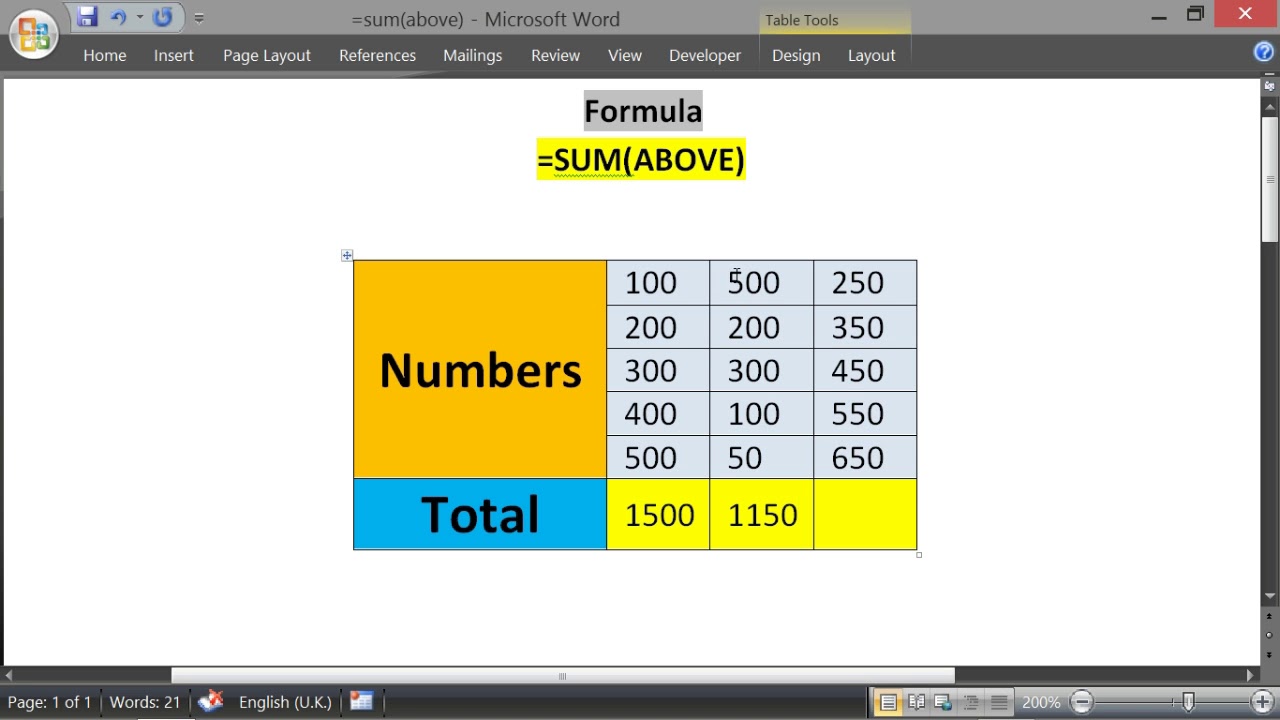Screen dimensions: 1280x720
Task: Switch to Print Layout view
Action: (x=888, y=702)
